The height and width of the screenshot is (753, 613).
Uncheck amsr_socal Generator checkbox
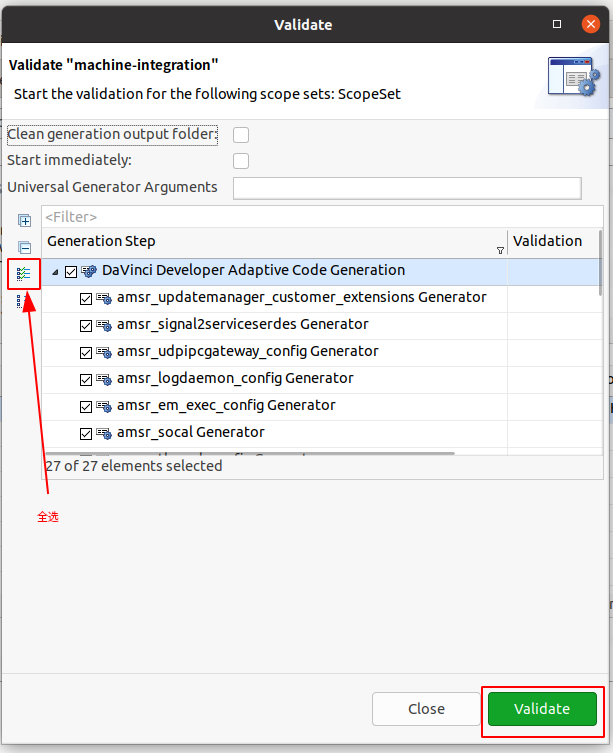(86, 434)
